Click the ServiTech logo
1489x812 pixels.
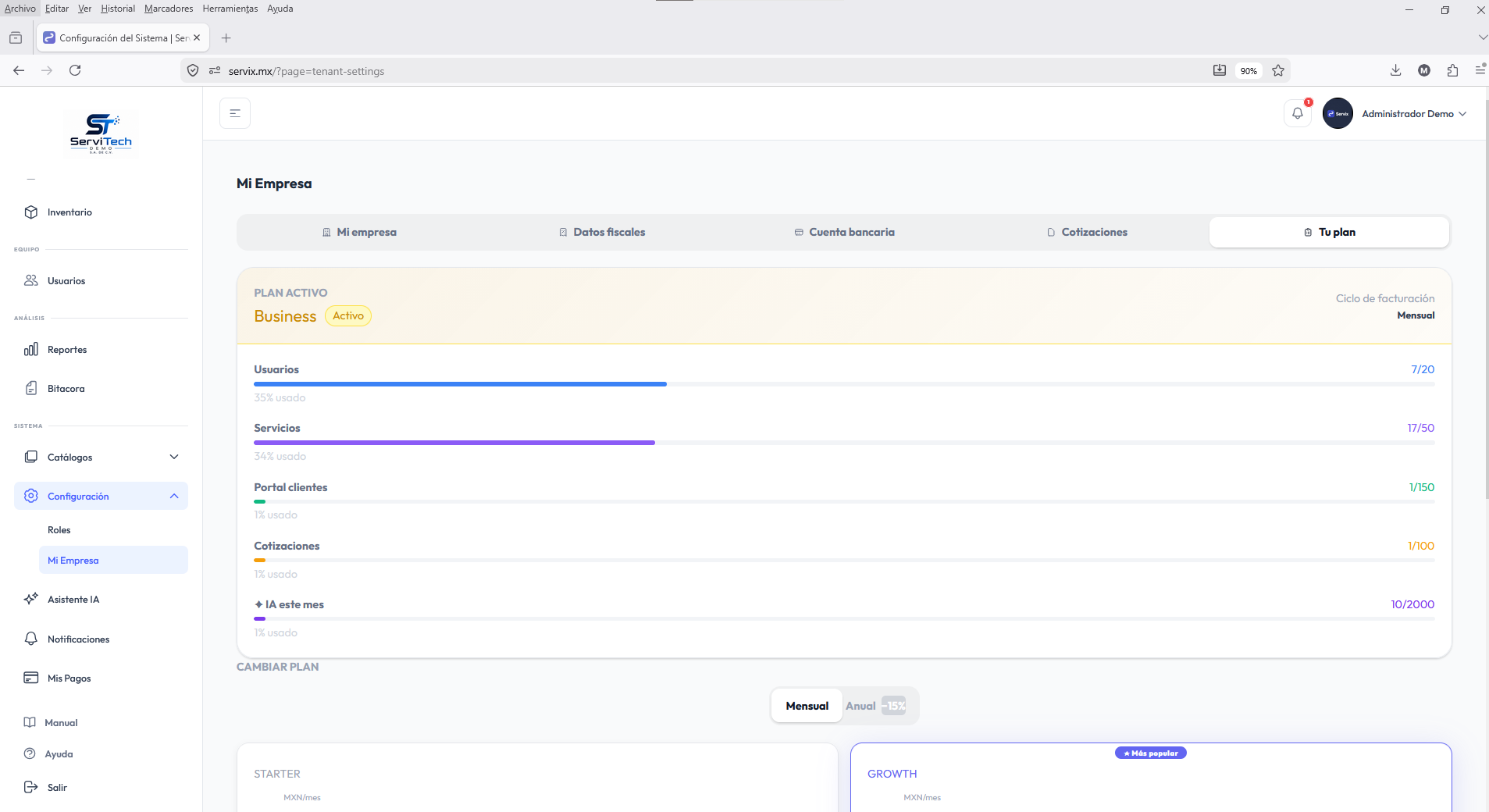pos(101,134)
